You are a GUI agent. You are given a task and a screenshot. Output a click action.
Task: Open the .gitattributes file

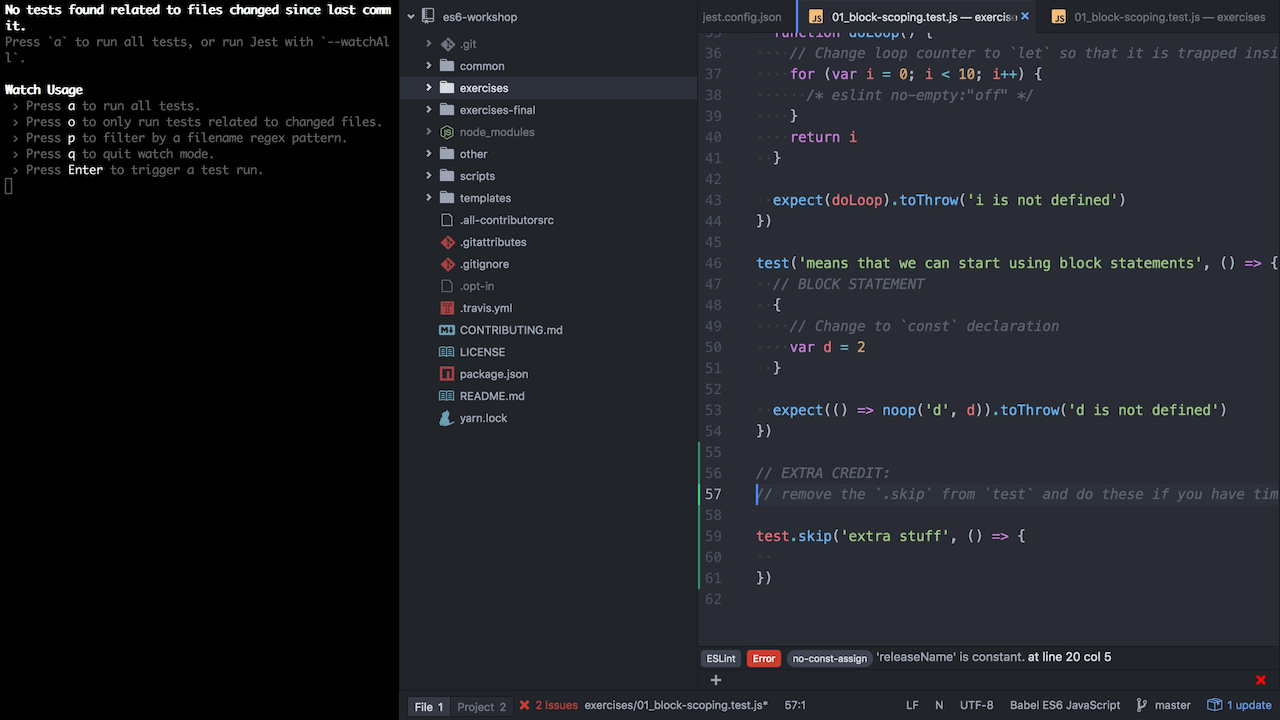493,242
